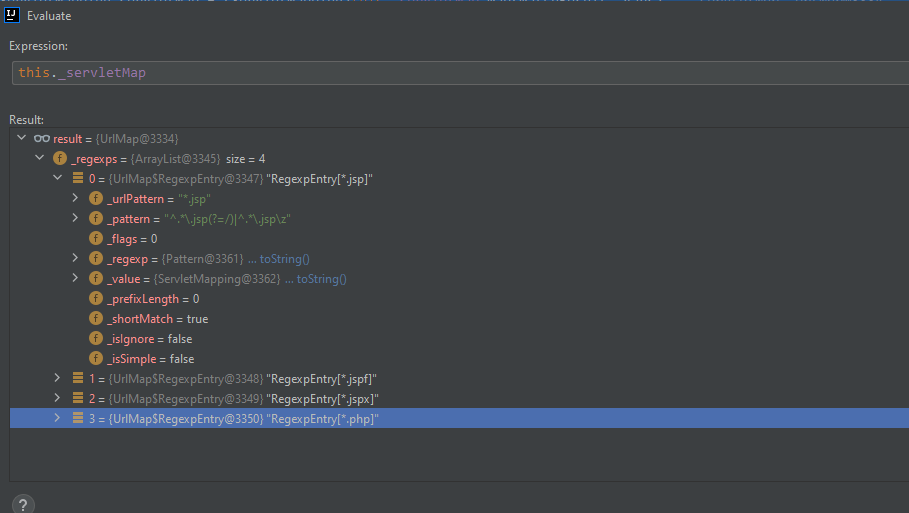The width and height of the screenshot is (909, 513).
Task: Open the help question mark button
Action: (x=23, y=505)
